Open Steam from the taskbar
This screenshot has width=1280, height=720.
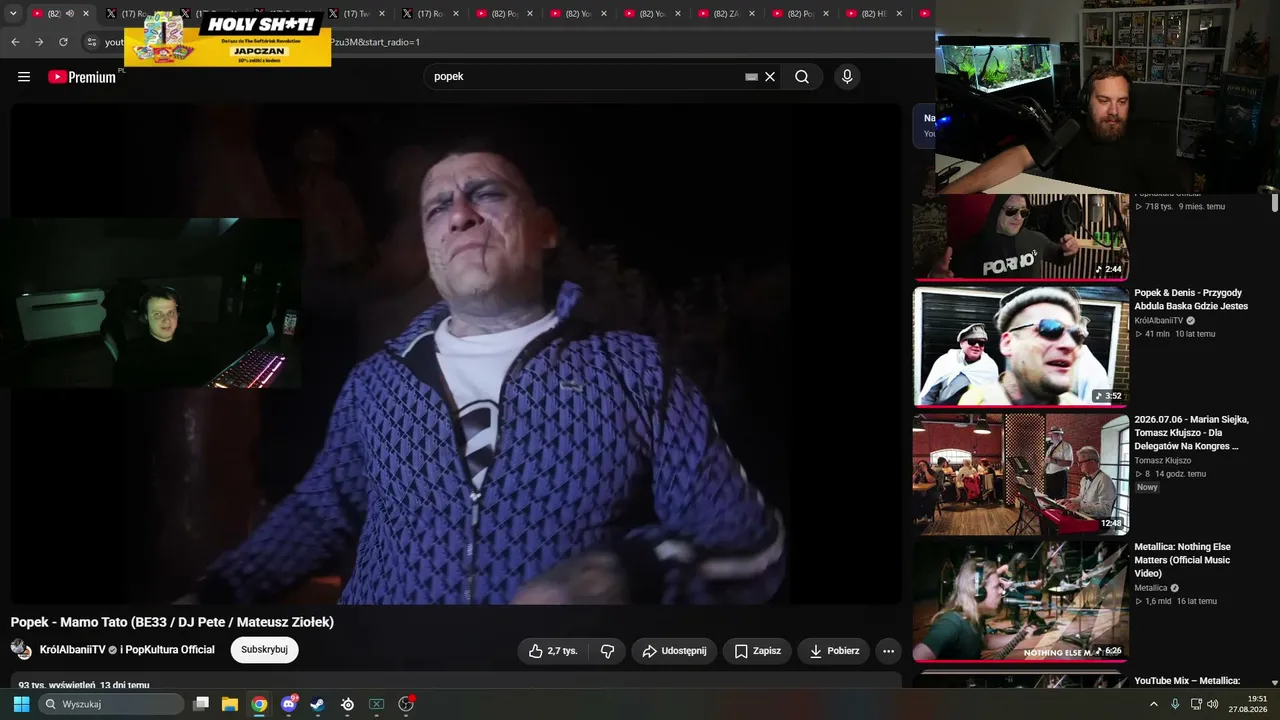318,704
